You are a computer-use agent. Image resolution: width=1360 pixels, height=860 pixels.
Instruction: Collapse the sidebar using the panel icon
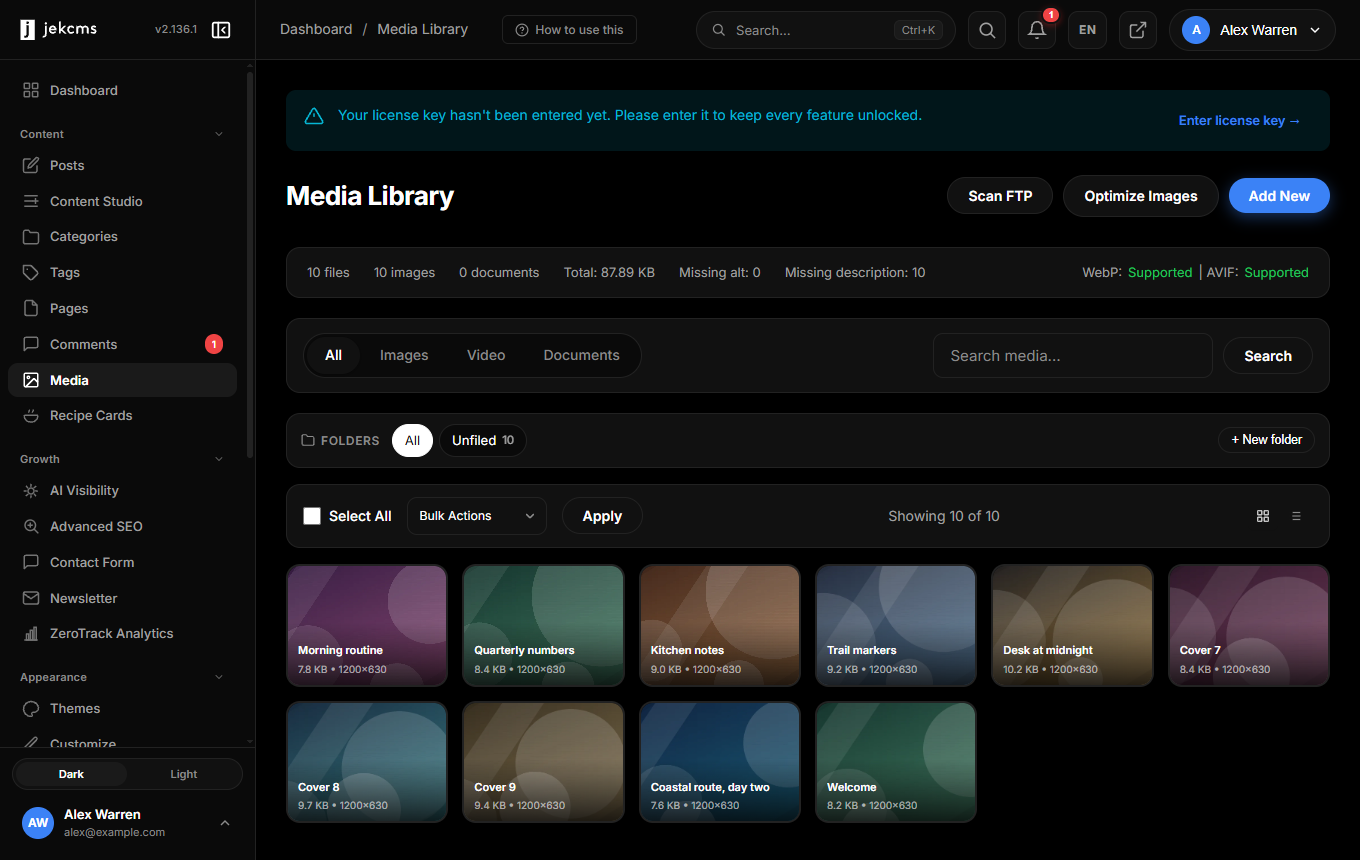click(221, 30)
